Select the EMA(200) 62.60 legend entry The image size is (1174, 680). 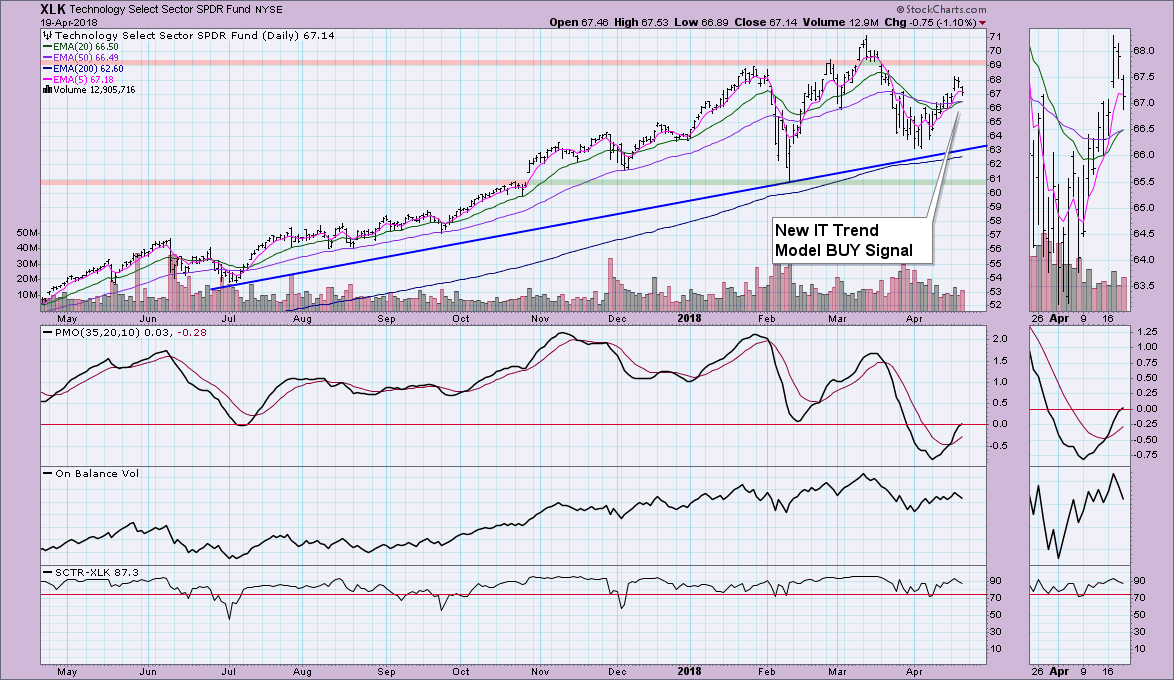[x=88, y=68]
